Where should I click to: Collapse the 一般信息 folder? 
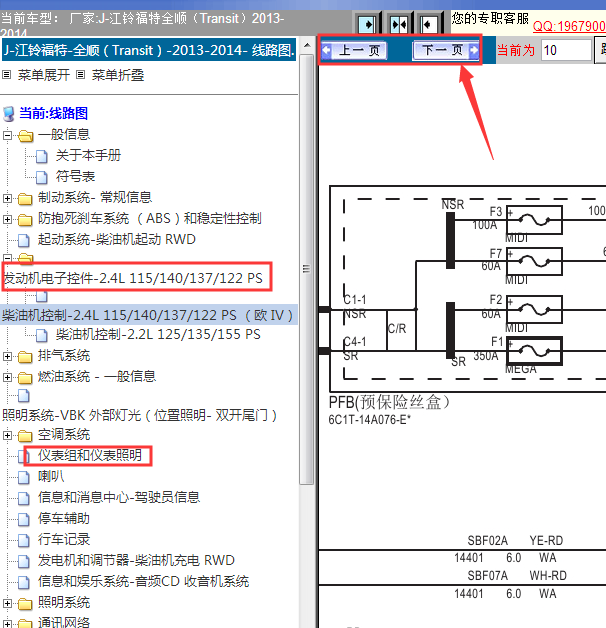click(x=7, y=135)
